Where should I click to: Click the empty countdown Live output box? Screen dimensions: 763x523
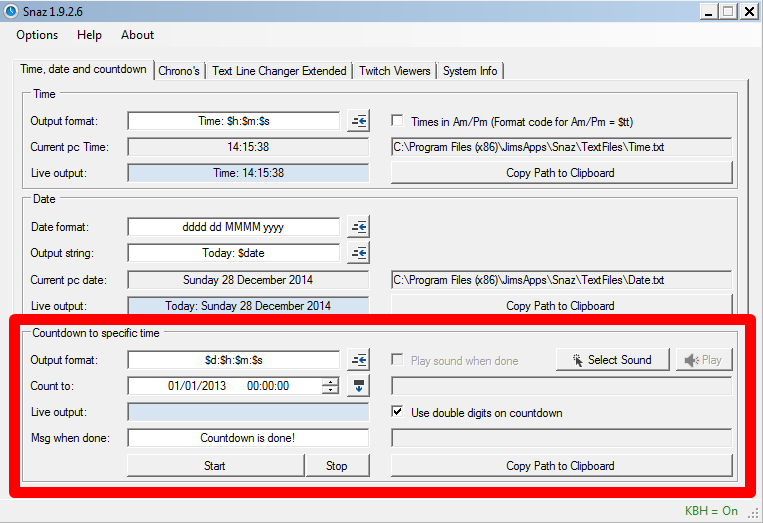tap(248, 412)
